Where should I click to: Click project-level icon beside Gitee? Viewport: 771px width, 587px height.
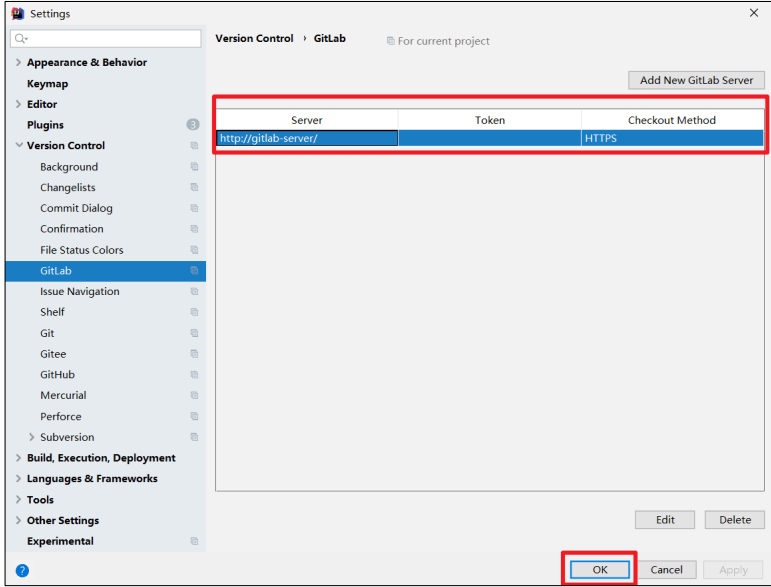pos(194,354)
